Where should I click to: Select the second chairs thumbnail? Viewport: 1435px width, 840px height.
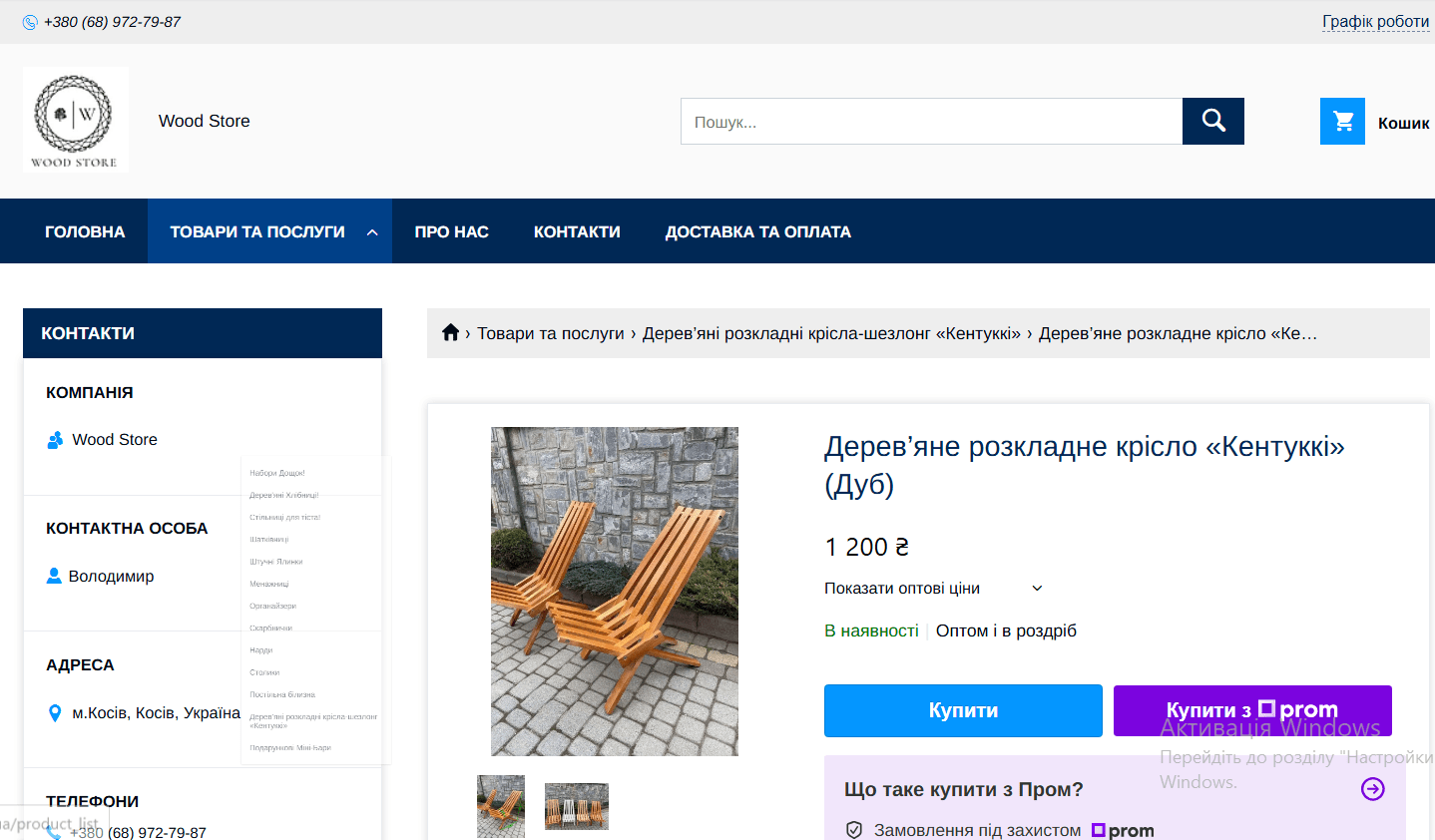[576, 806]
